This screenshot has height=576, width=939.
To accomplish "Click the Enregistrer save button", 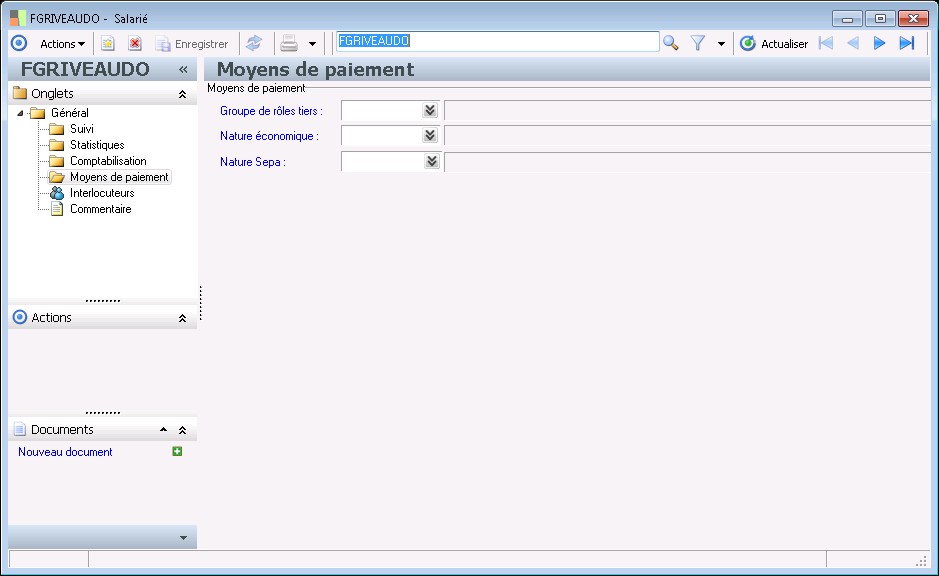I will pos(192,44).
